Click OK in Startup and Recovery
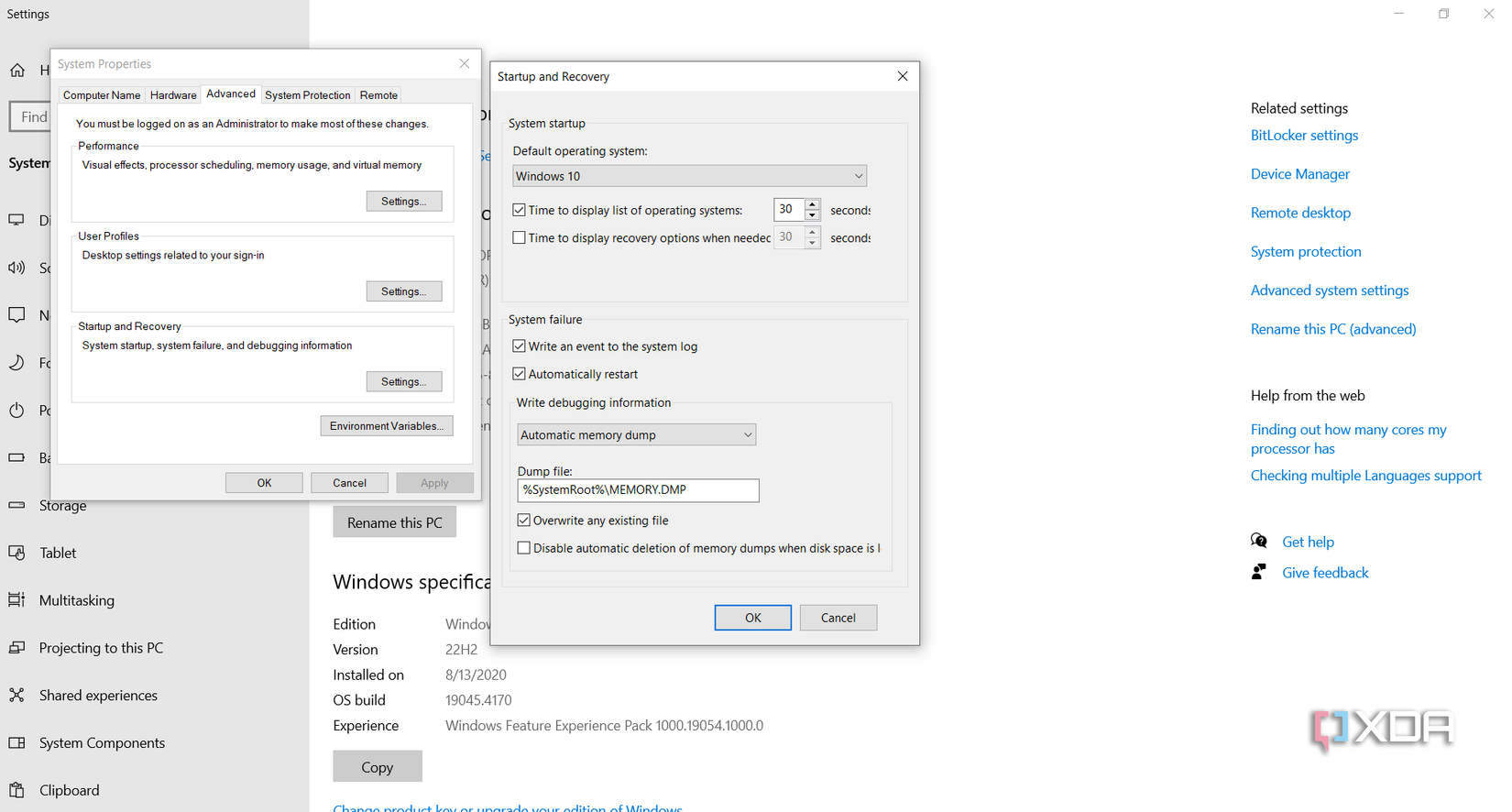 pyautogui.click(x=753, y=618)
